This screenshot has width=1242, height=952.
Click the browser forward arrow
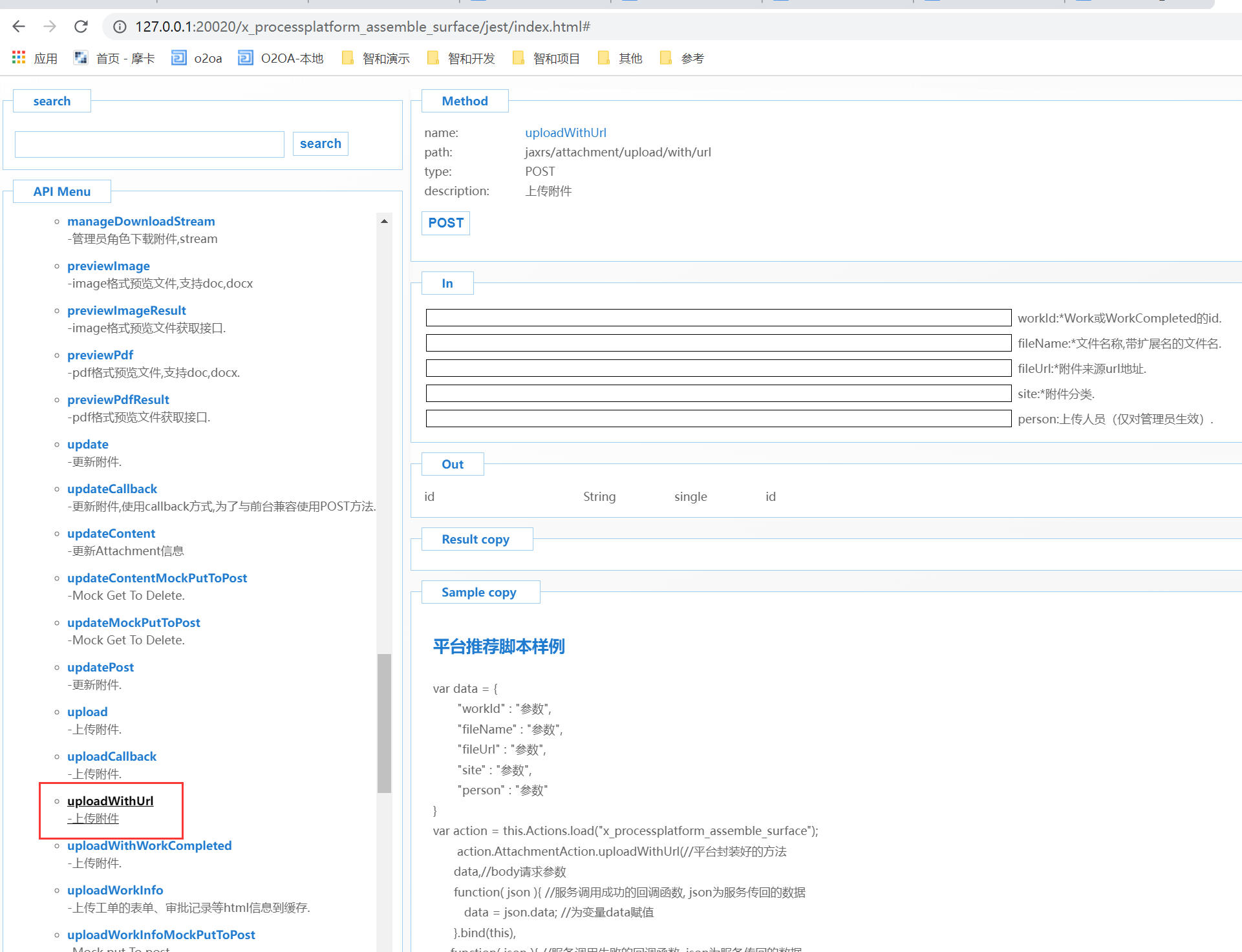(50, 26)
